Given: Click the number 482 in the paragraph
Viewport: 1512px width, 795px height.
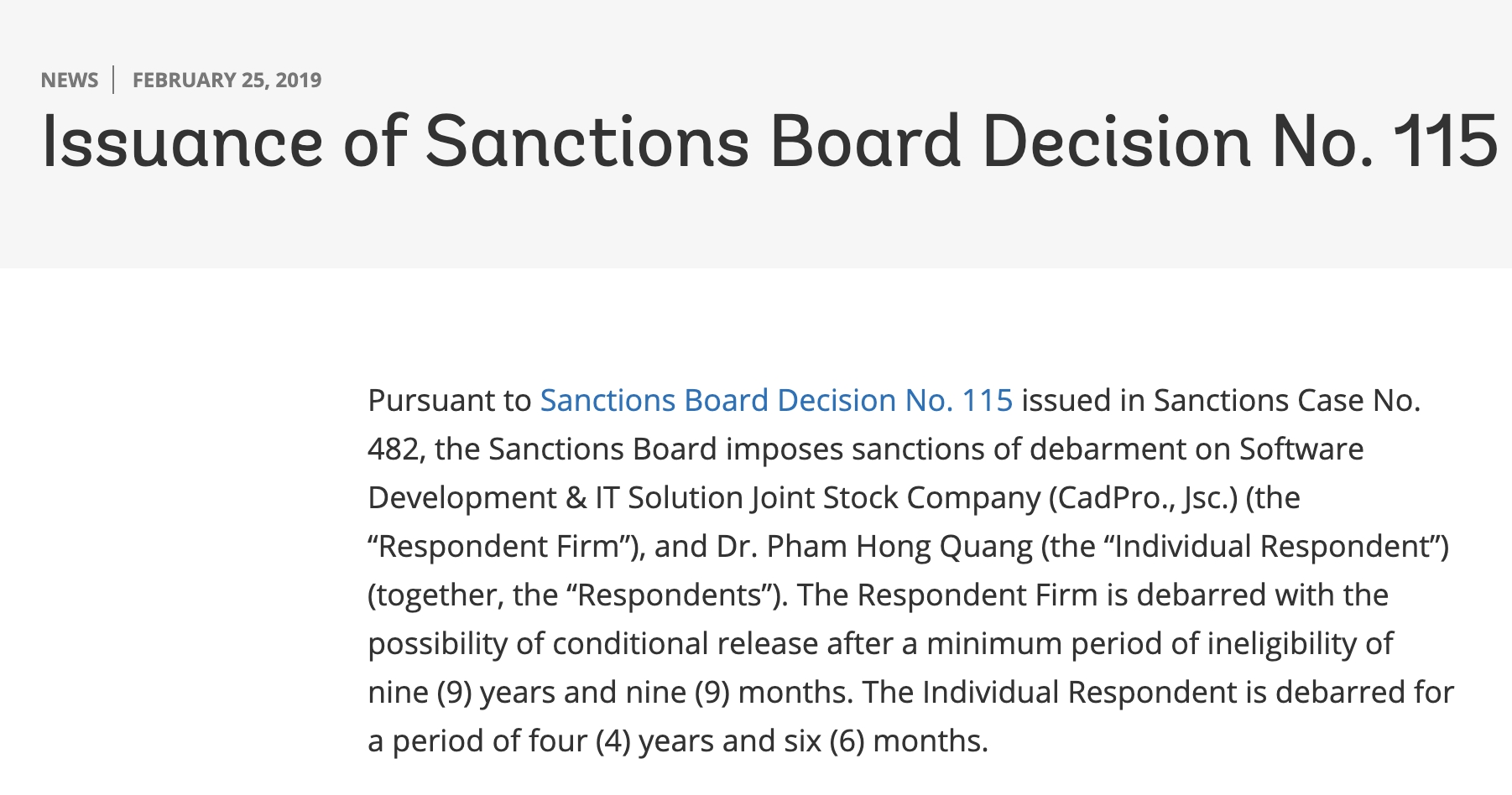Looking at the screenshot, I should coord(393,449).
